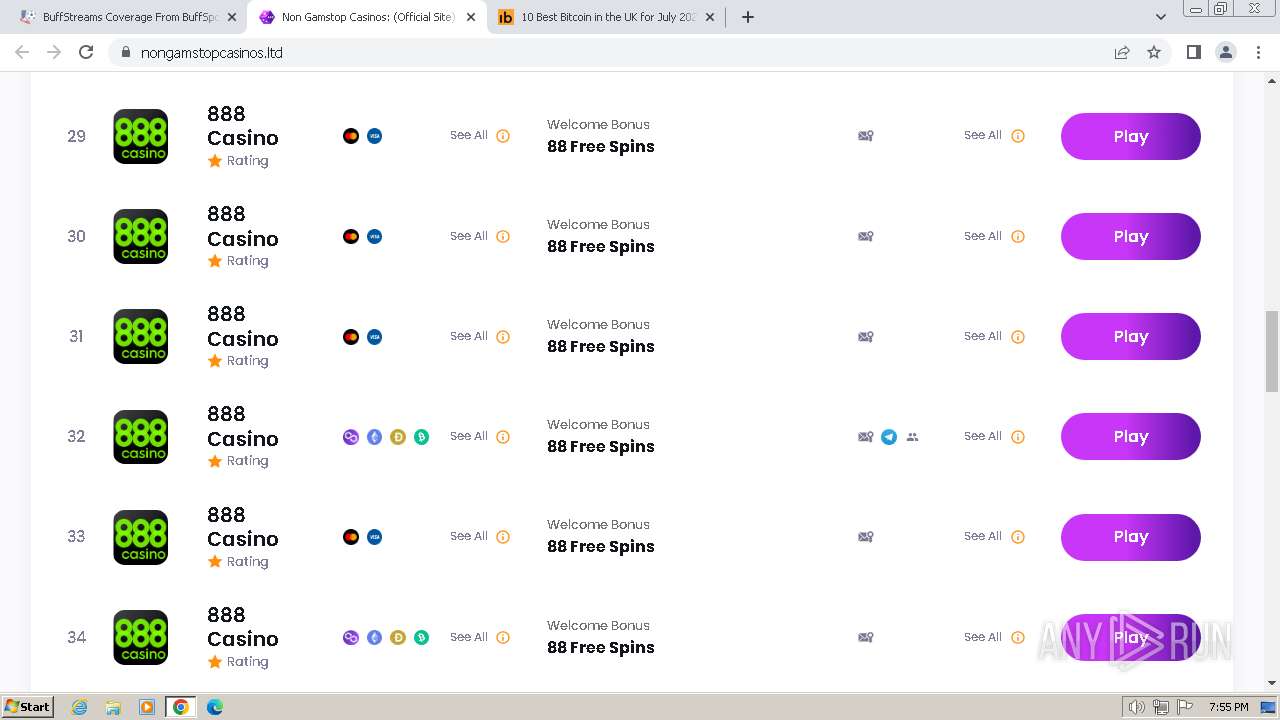Viewport: 1280px width, 720px height.
Task: Click the Ethereum icon in row 32
Action: tap(374, 437)
